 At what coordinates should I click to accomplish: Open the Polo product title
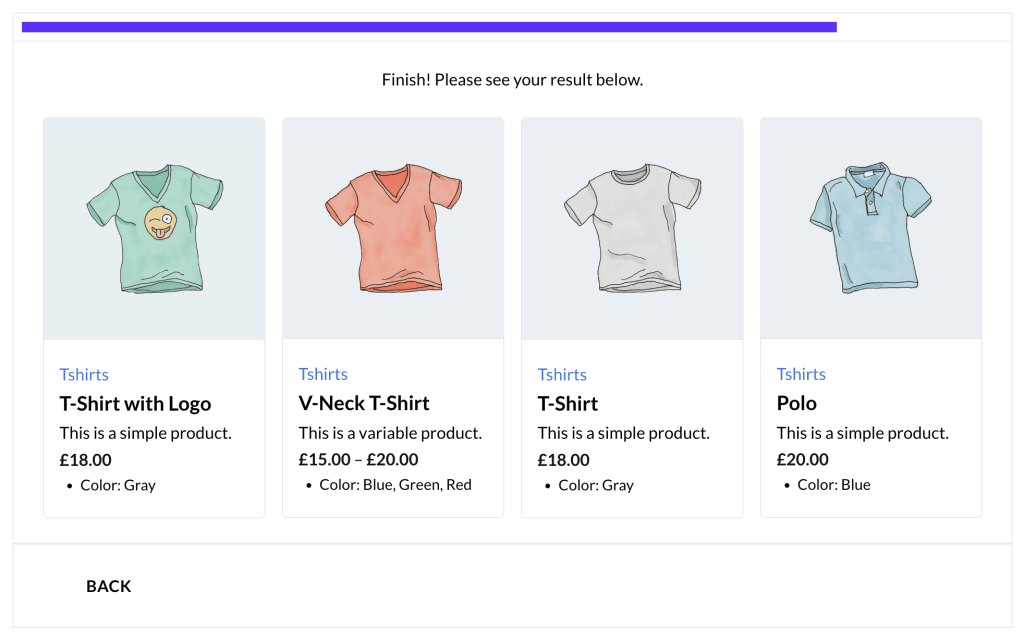[797, 403]
